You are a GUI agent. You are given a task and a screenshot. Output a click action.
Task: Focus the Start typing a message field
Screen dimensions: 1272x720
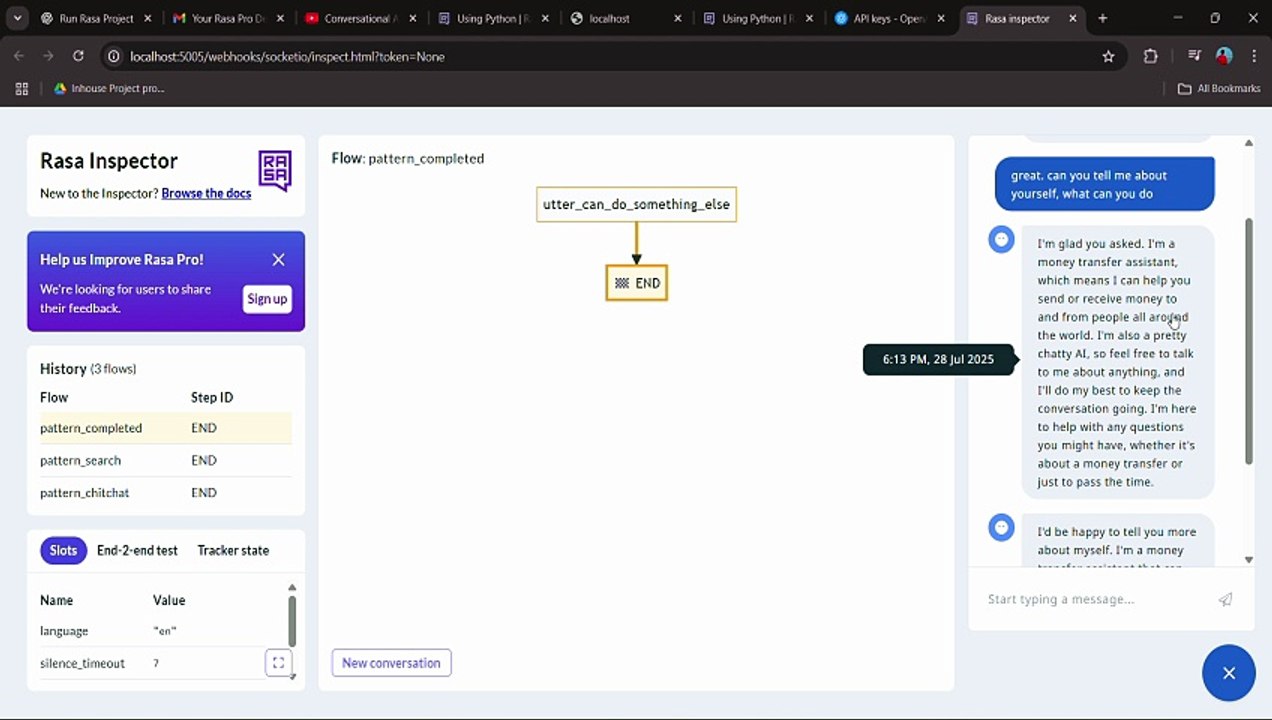[x=1095, y=599]
